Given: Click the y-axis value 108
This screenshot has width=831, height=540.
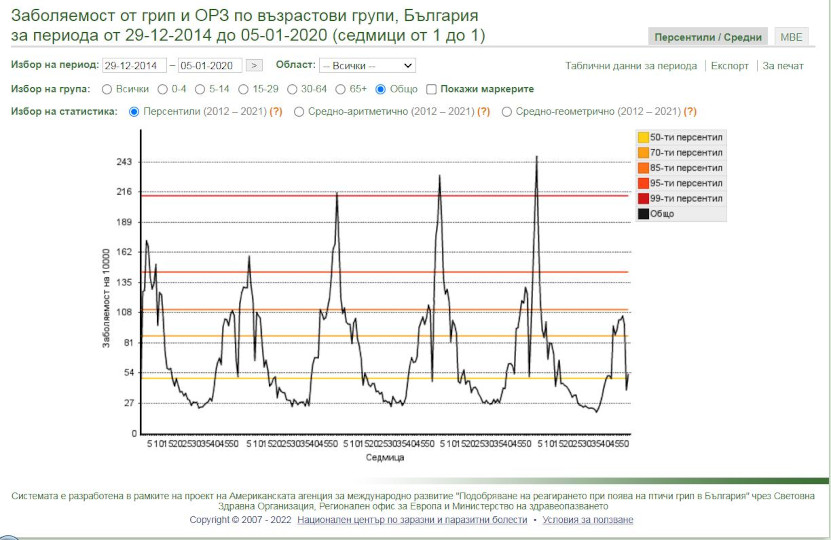Looking at the screenshot, I should [x=123, y=313].
